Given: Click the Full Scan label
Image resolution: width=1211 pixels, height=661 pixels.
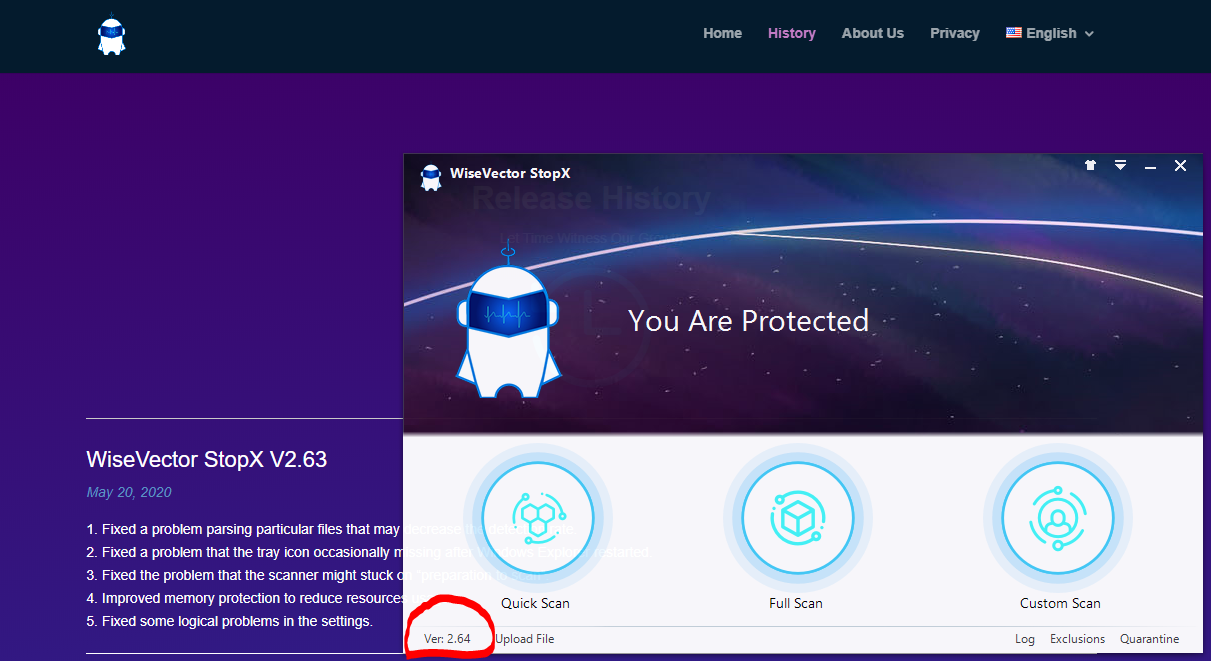Looking at the screenshot, I should pyautogui.click(x=796, y=603).
